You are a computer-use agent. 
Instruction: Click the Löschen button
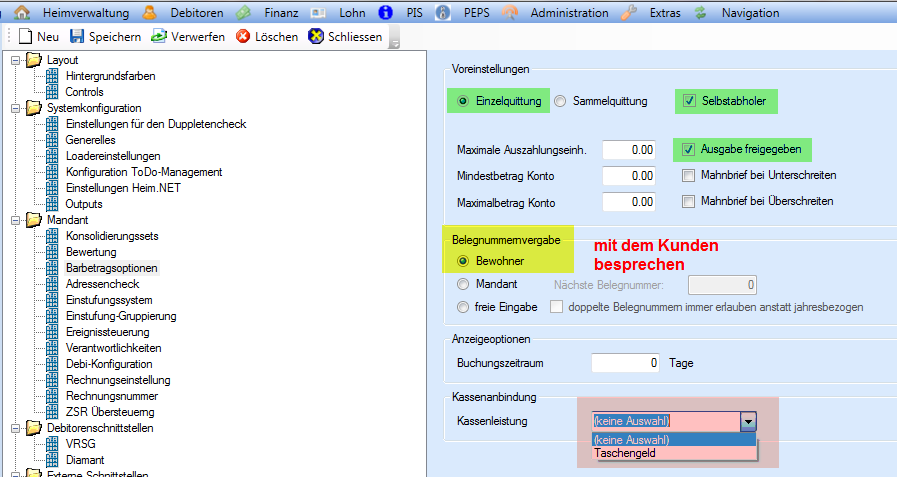(x=267, y=37)
